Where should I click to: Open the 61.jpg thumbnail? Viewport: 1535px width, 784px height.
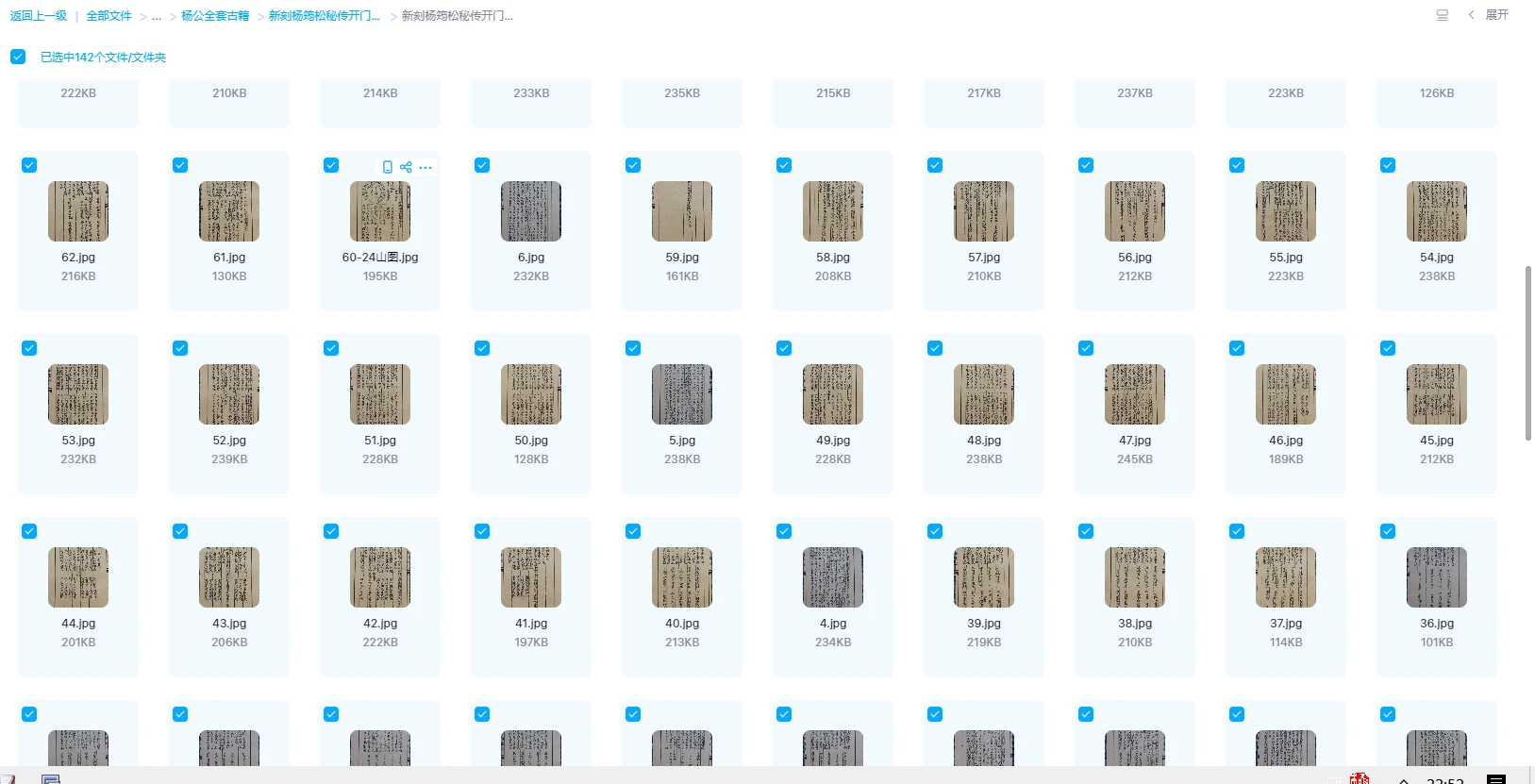tap(229, 211)
